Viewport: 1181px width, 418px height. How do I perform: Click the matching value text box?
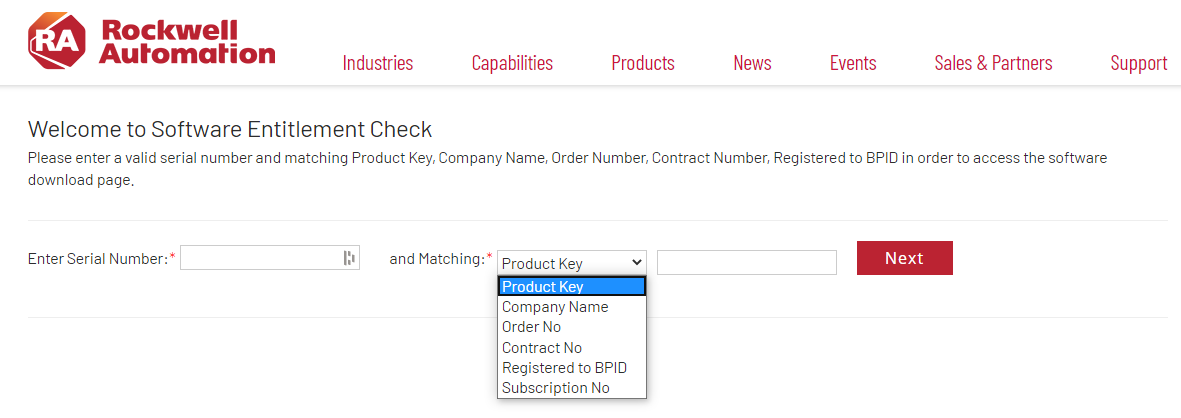point(746,262)
